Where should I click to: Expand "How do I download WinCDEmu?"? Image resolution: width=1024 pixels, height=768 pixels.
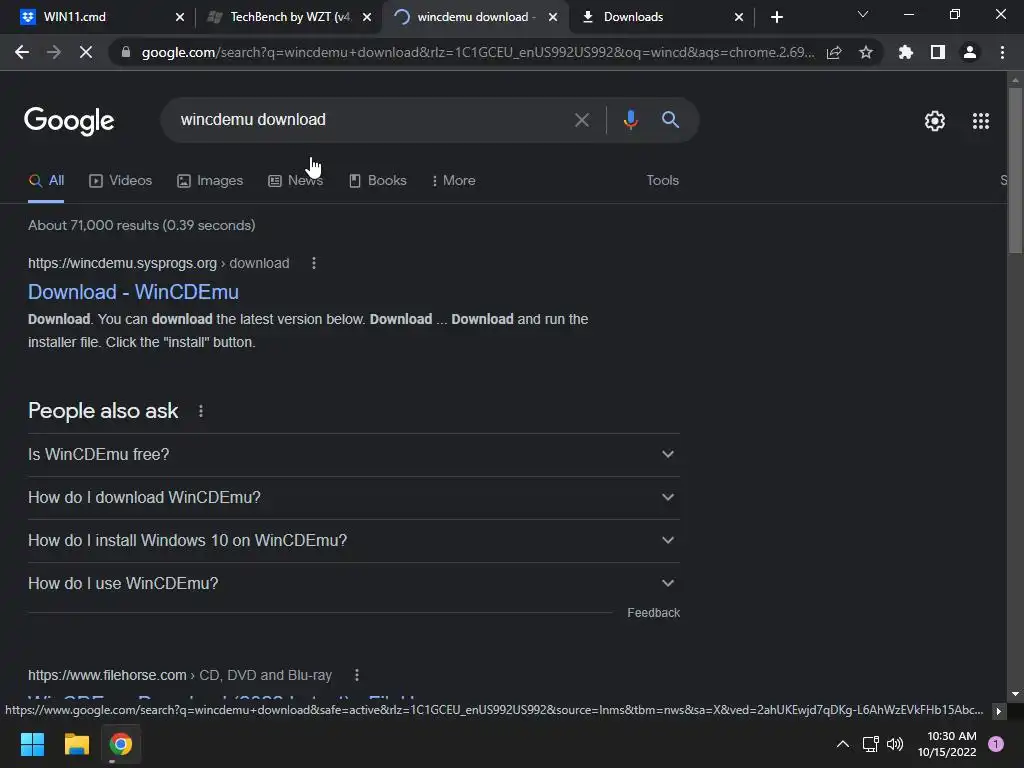[353, 498]
